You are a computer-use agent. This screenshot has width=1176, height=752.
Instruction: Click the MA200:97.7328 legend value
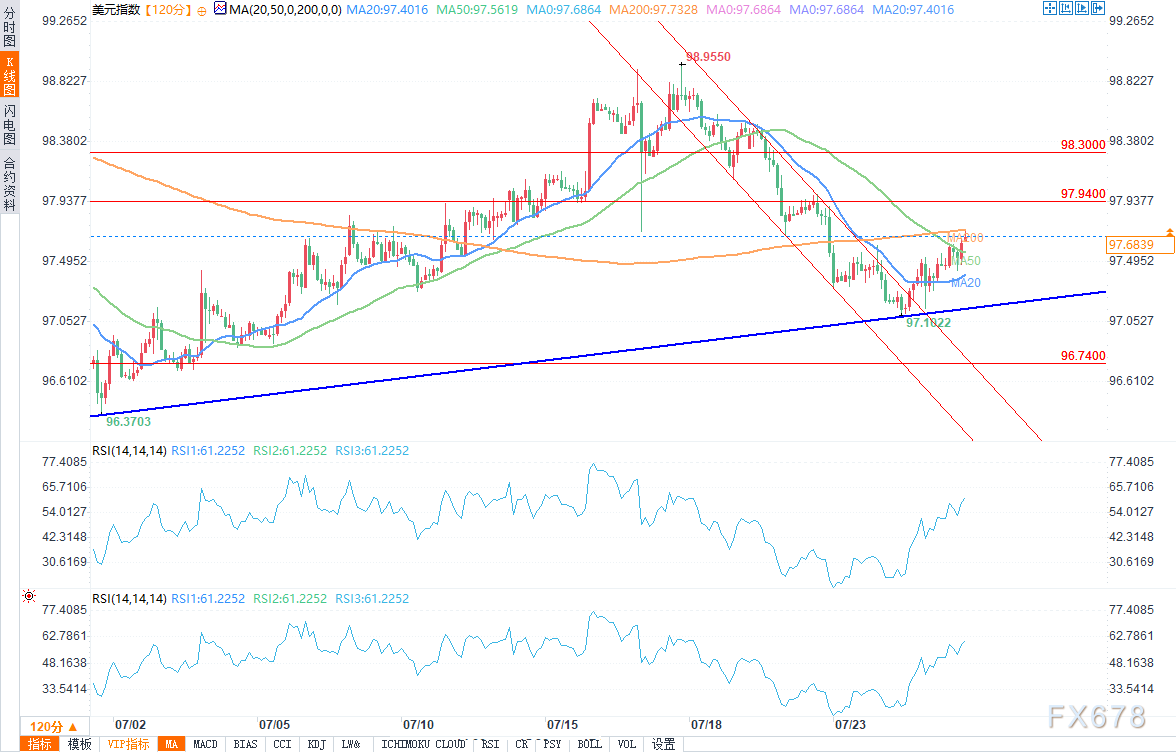point(653,10)
